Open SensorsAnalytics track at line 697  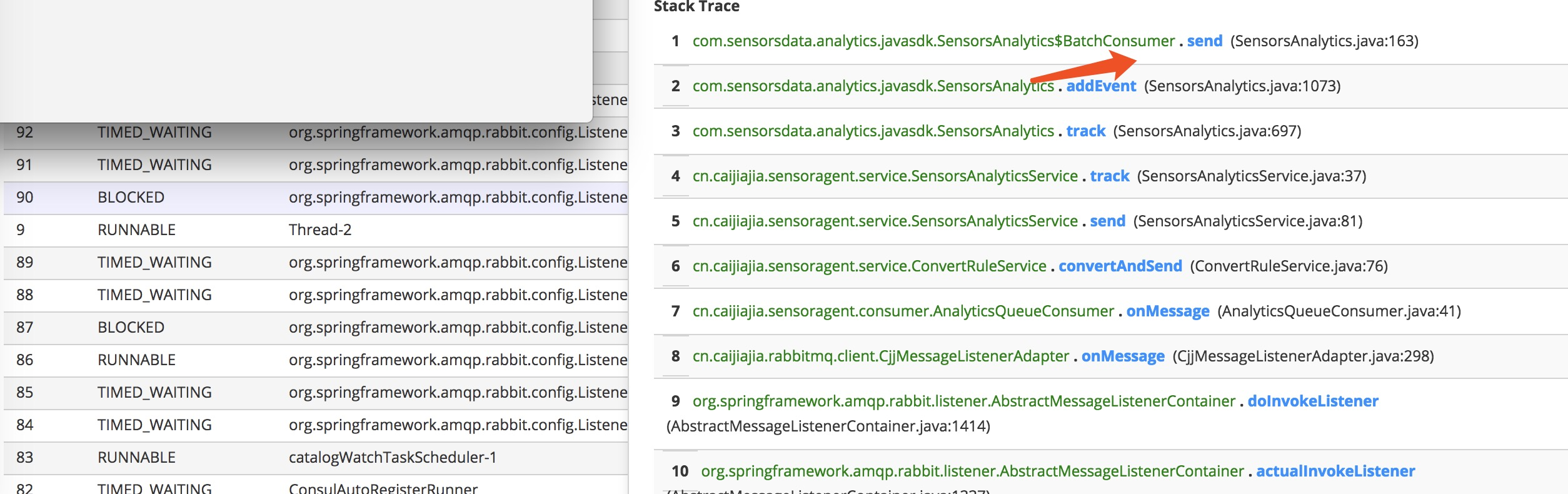click(1085, 131)
